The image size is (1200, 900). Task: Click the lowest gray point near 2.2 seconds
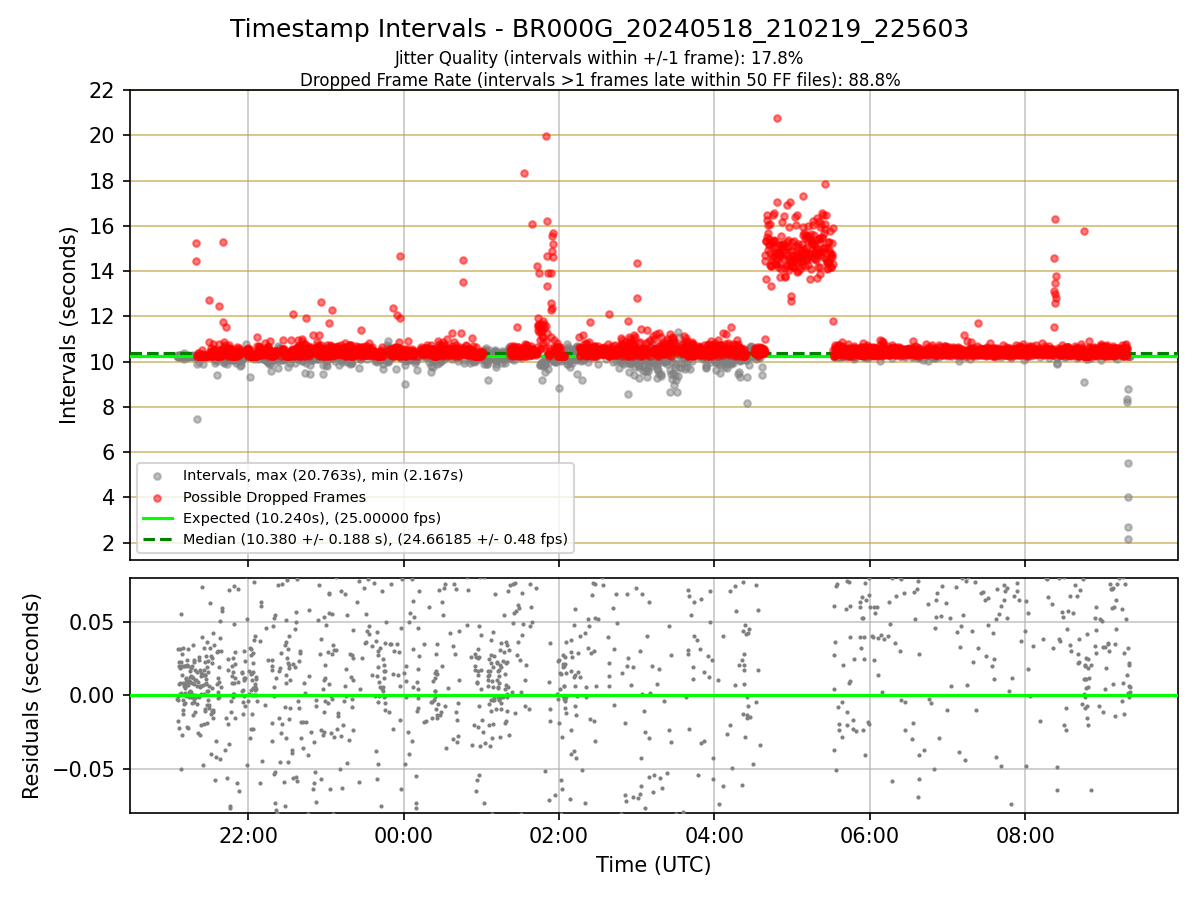tap(1128, 539)
